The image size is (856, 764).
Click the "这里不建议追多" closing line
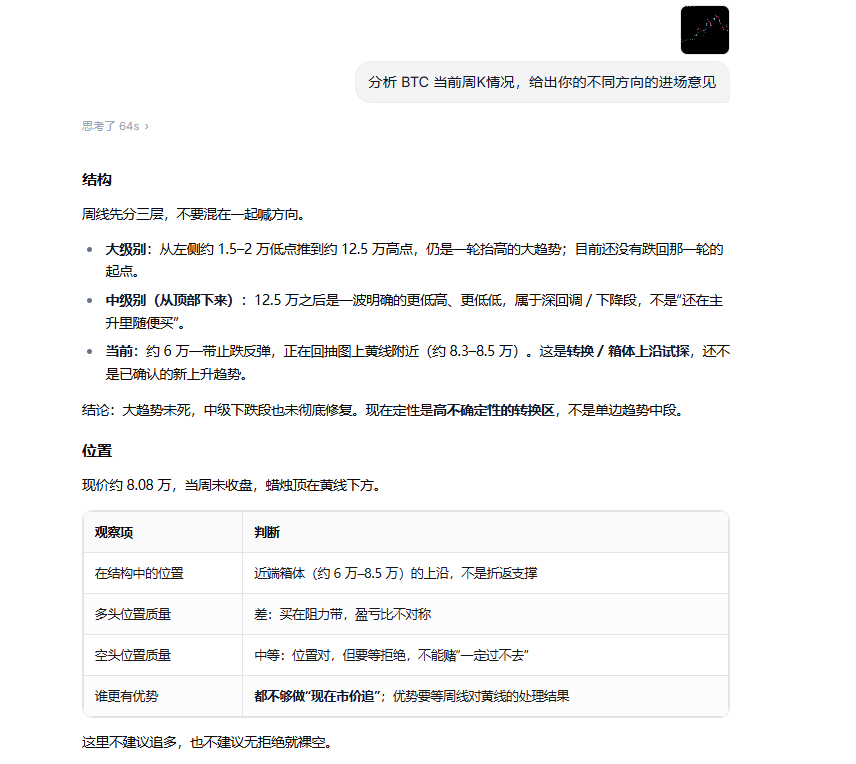206,743
